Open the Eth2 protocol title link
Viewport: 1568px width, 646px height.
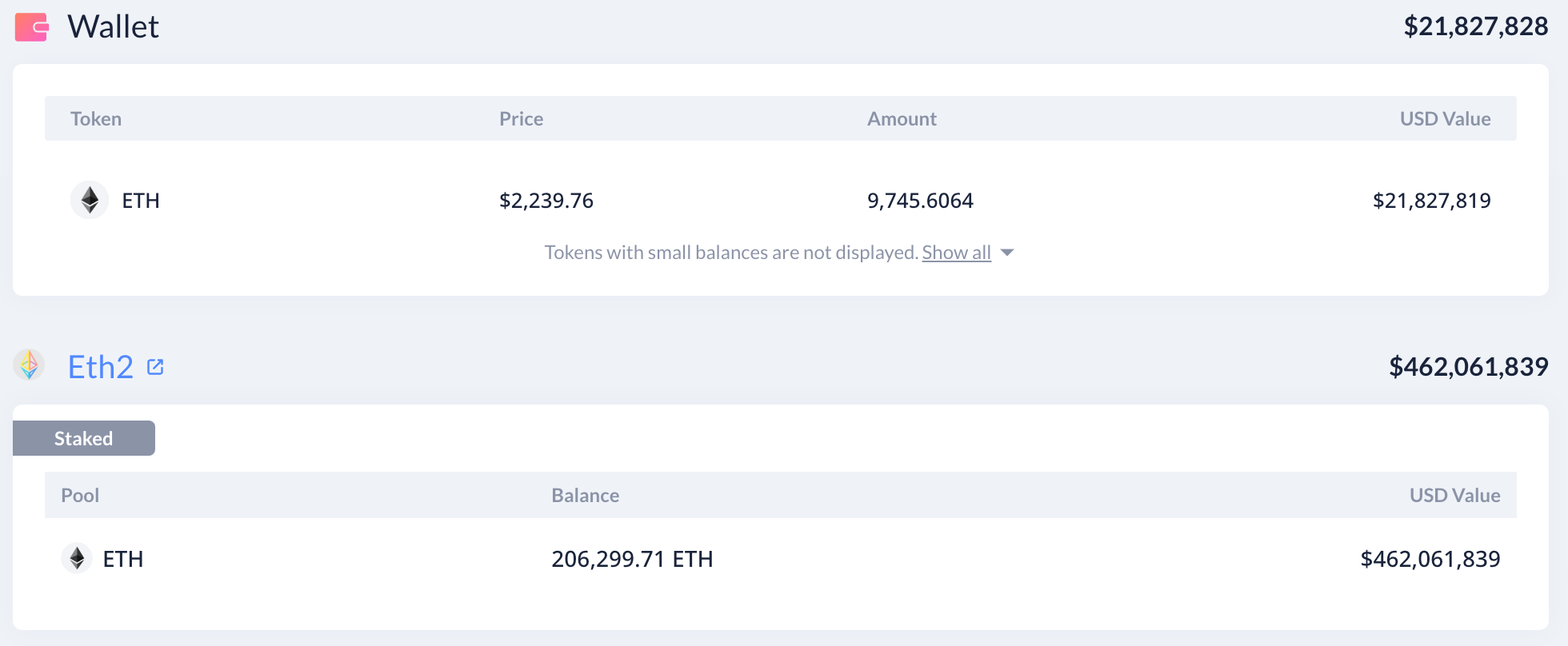point(101,367)
